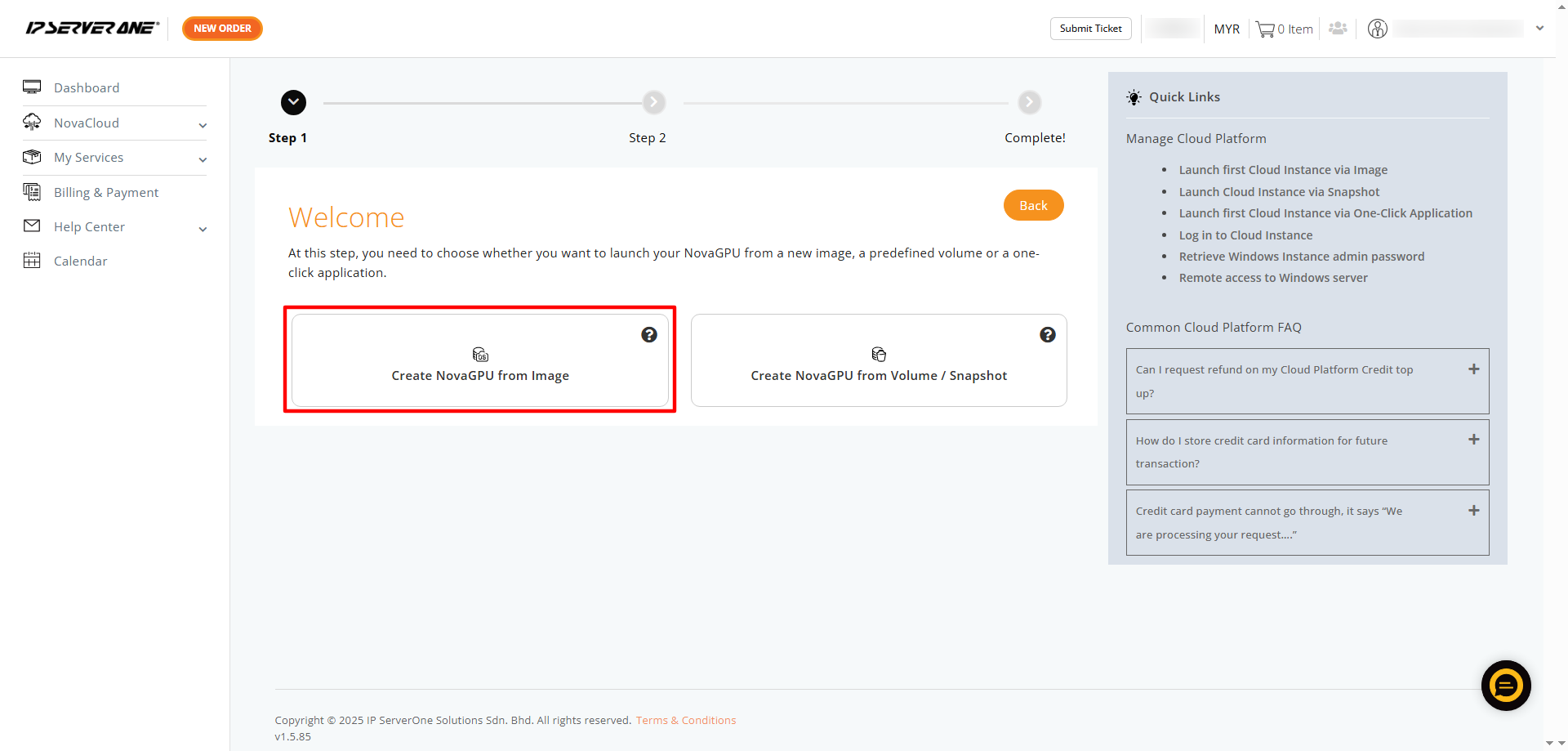Click the Step 1 circle indicator
The height and width of the screenshot is (751, 1568).
pyautogui.click(x=293, y=102)
